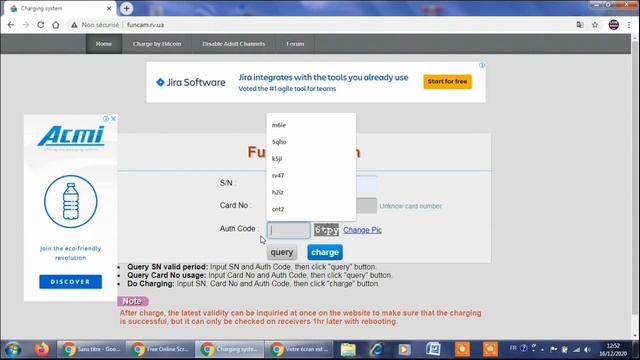Open Disable Adult Channels menu item
Viewport: 640px width, 360px height.
click(x=233, y=44)
